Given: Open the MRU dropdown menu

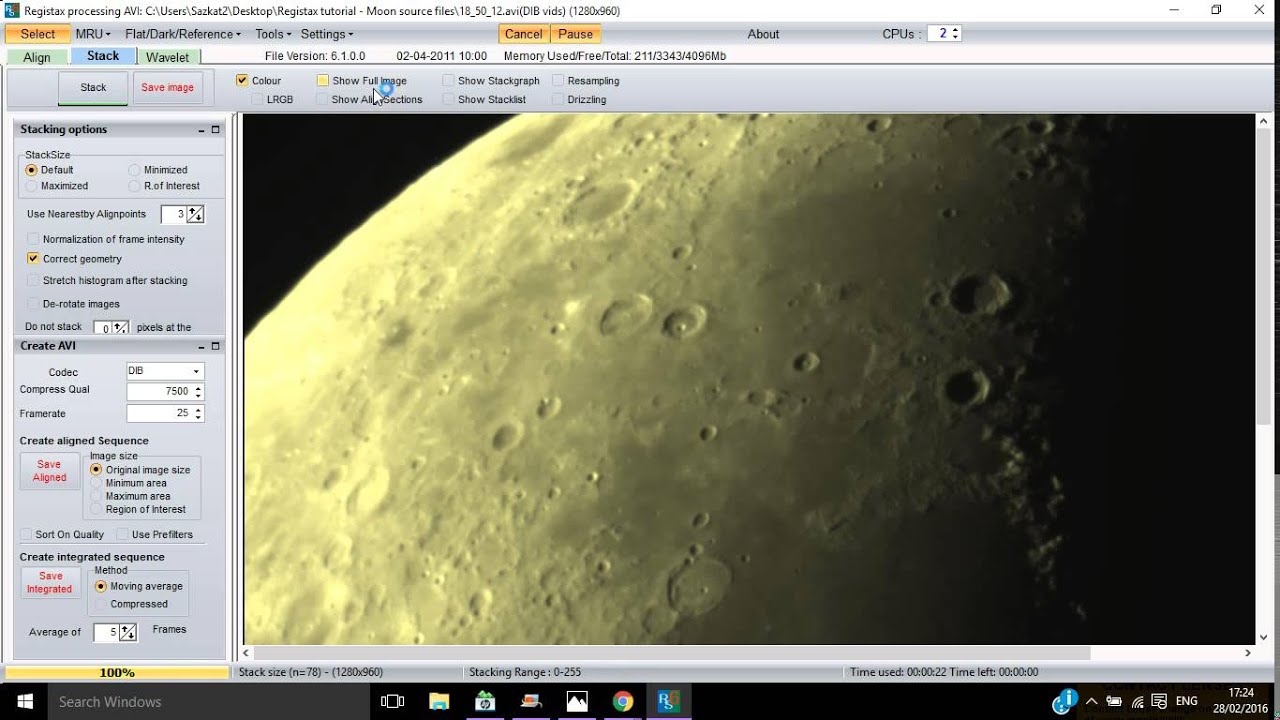Looking at the screenshot, I should (92, 34).
